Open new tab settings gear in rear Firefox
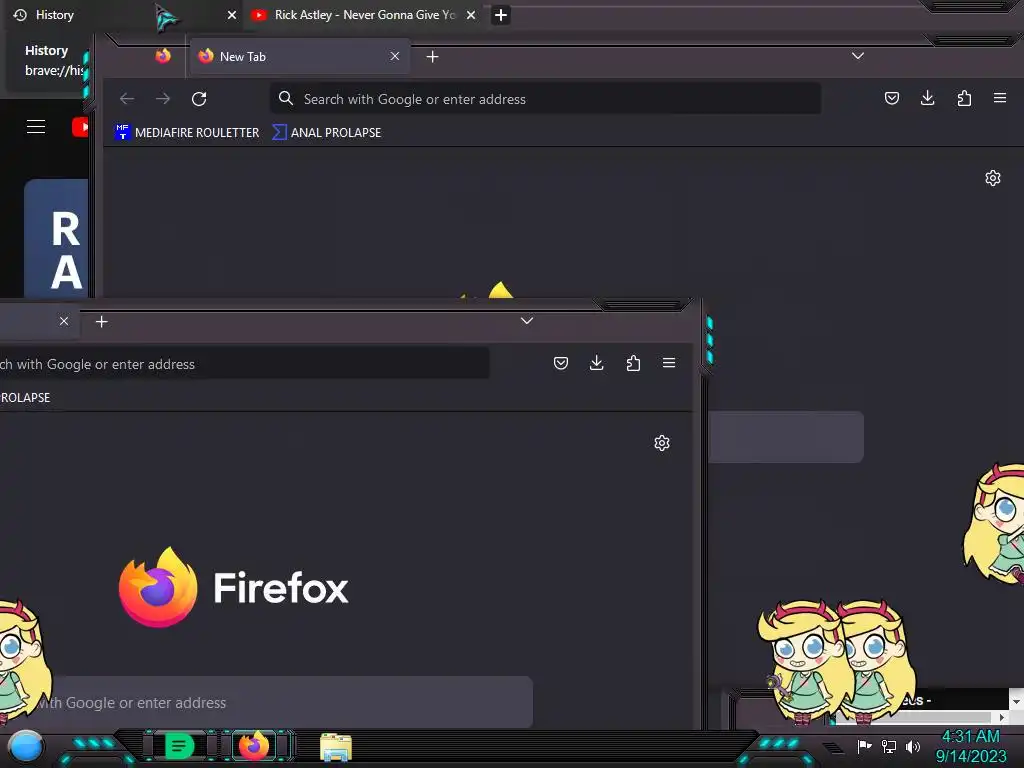Image resolution: width=1024 pixels, height=768 pixels. tap(993, 178)
